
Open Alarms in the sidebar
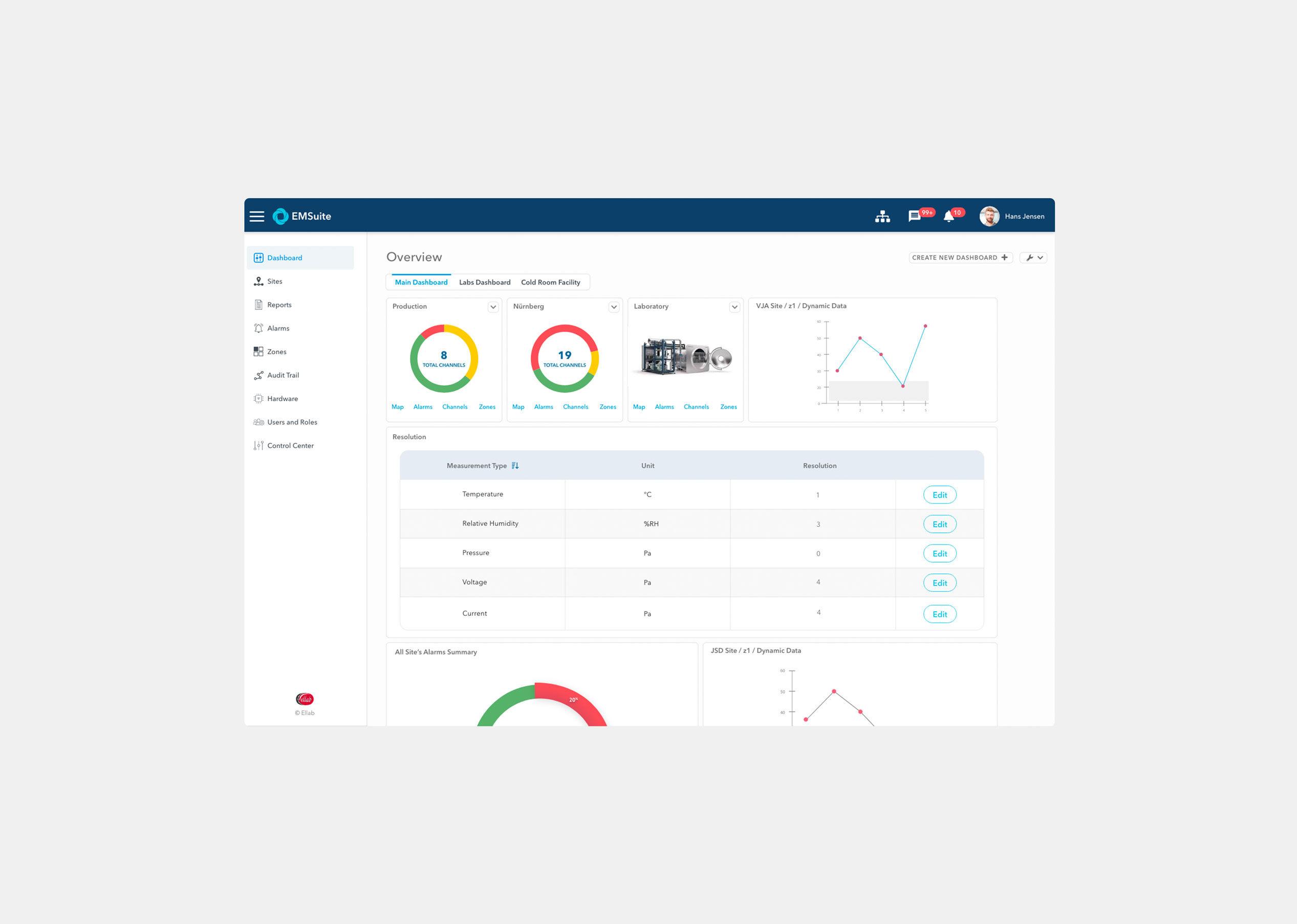(x=277, y=328)
